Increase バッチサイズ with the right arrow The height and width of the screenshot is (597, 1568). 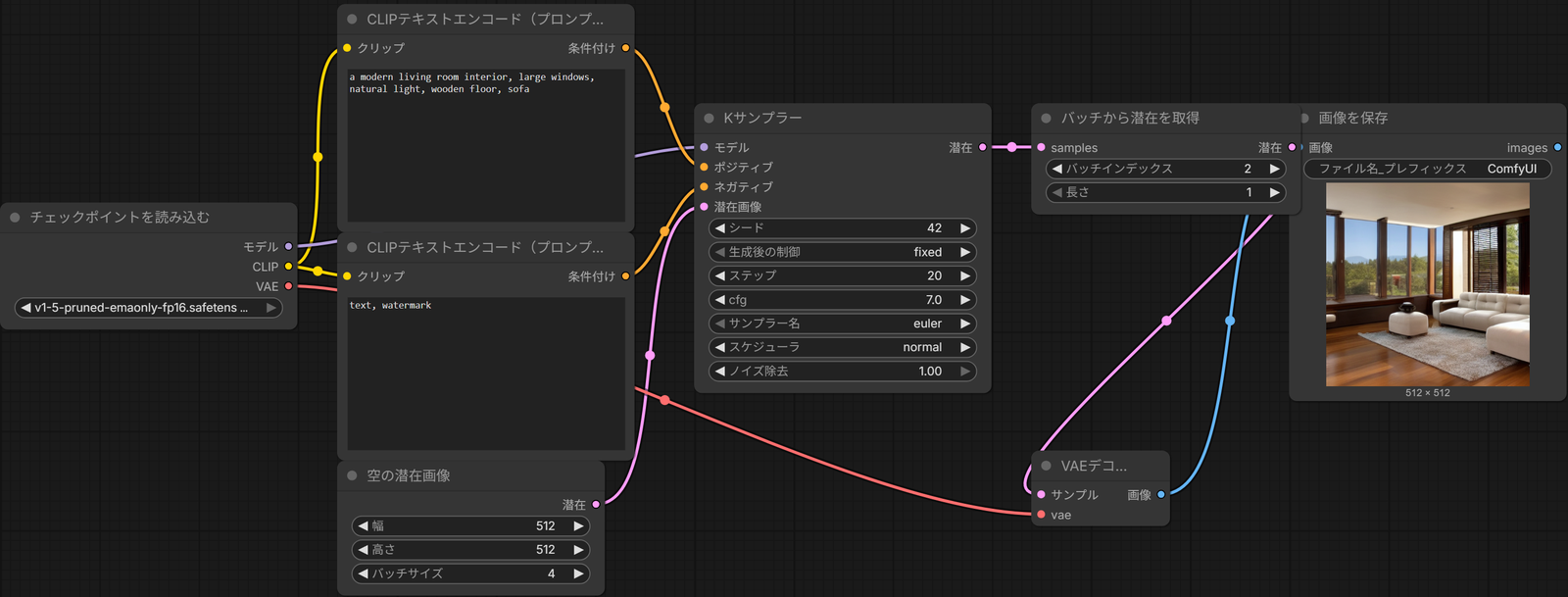pyautogui.click(x=578, y=573)
